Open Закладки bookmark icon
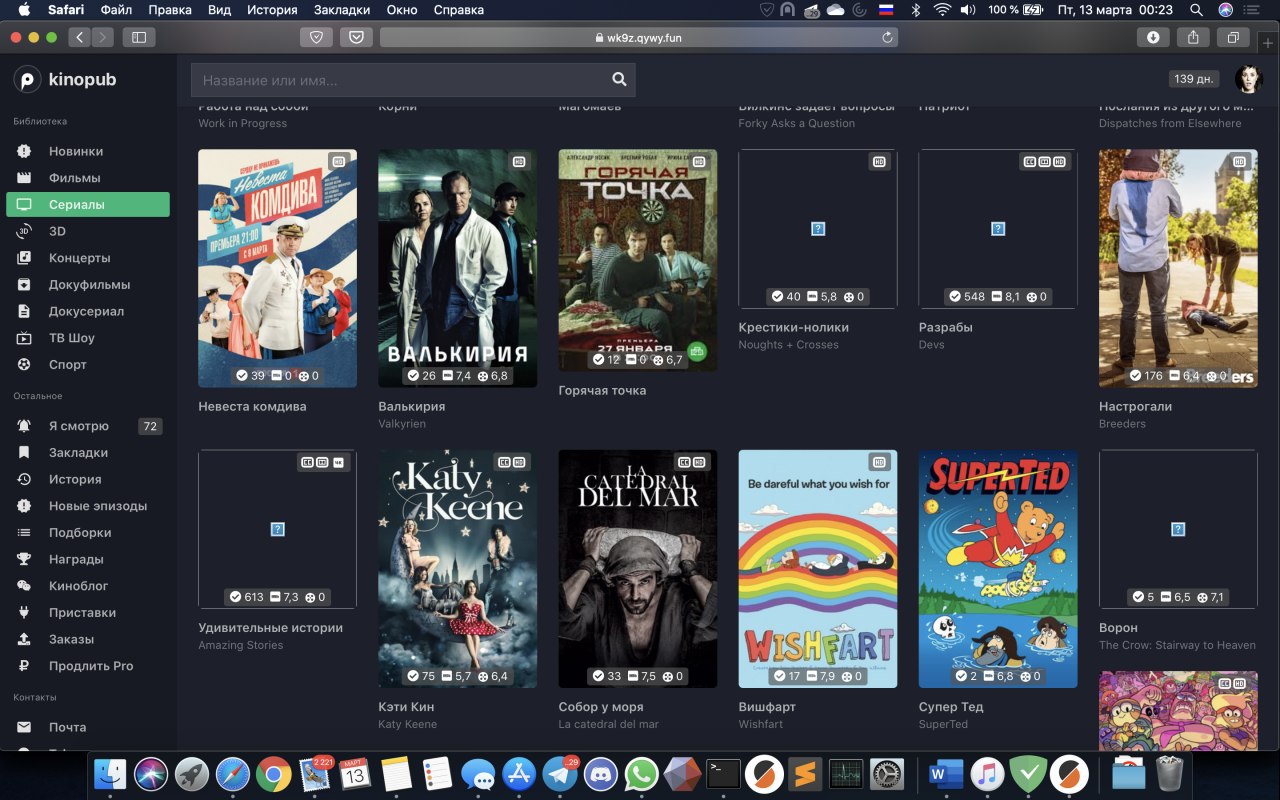Image resolution: width=1280 pixels, height=800 pixels. 25,452
